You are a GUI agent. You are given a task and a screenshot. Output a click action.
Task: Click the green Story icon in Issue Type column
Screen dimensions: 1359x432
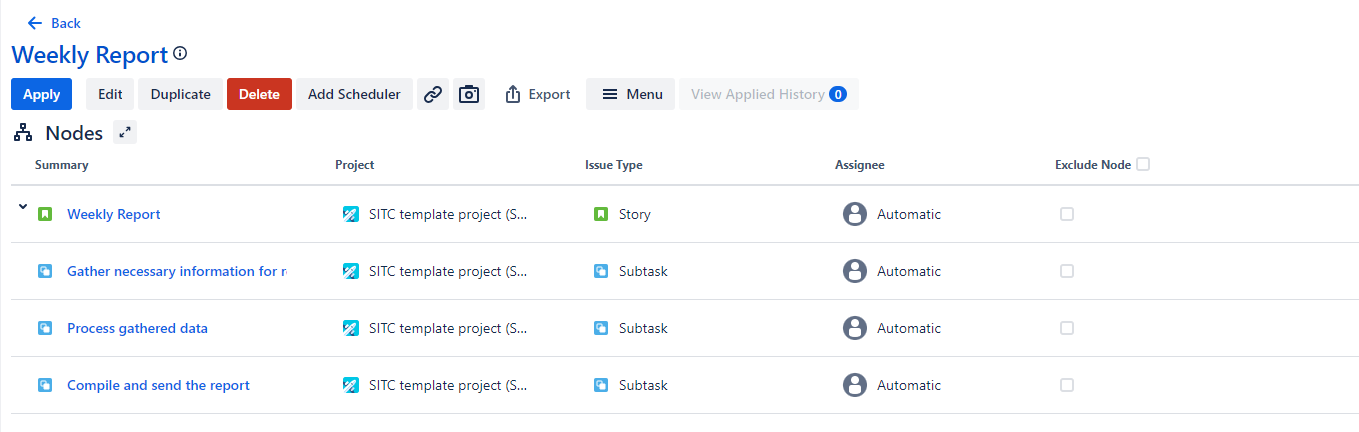[601, 214]
